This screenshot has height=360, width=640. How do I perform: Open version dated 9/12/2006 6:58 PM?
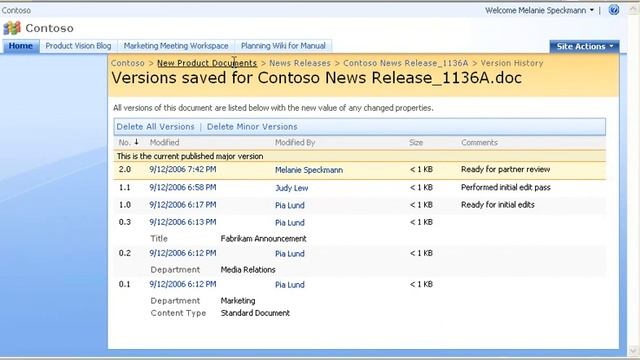coord(183,187)
